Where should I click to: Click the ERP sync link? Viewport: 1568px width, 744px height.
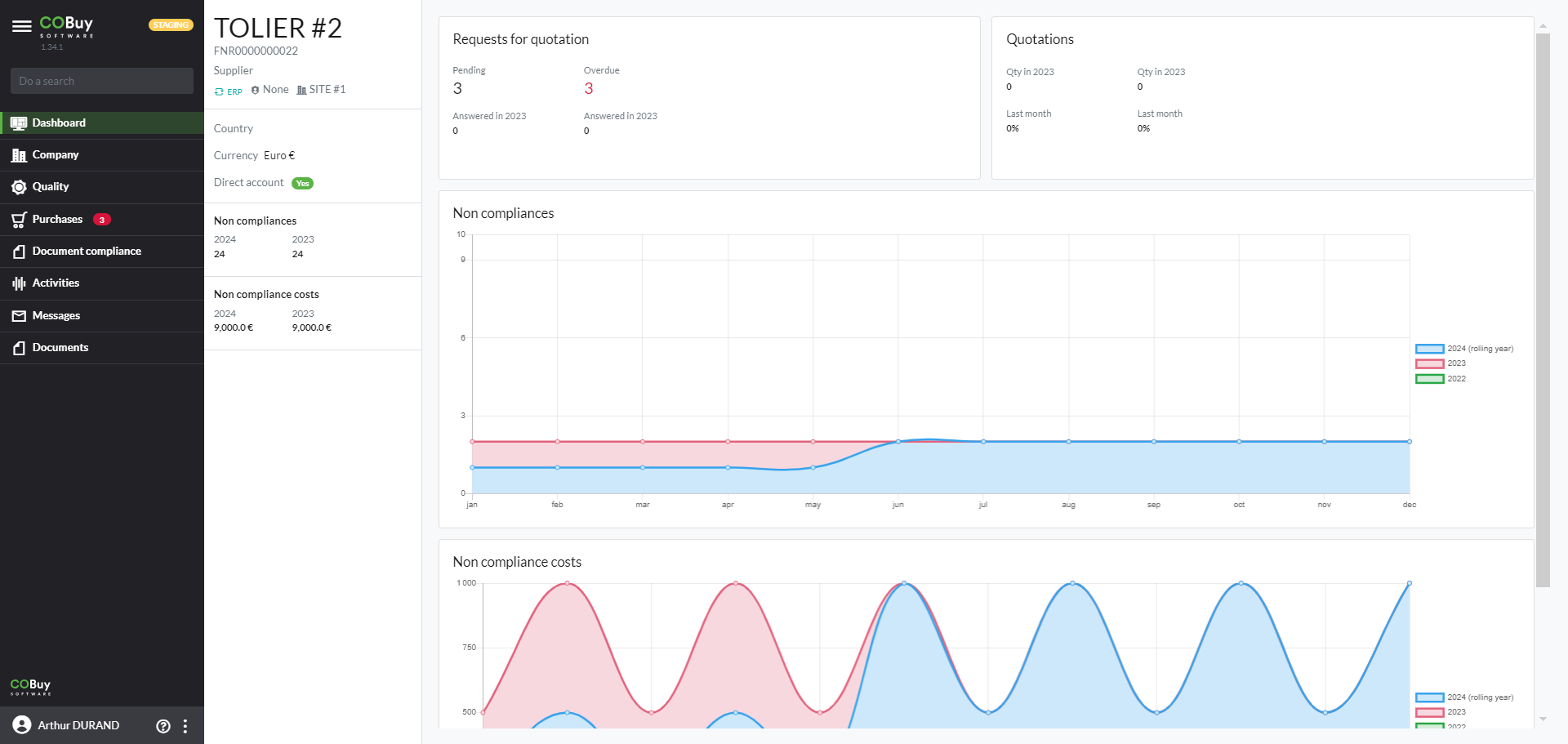(229, 91)
